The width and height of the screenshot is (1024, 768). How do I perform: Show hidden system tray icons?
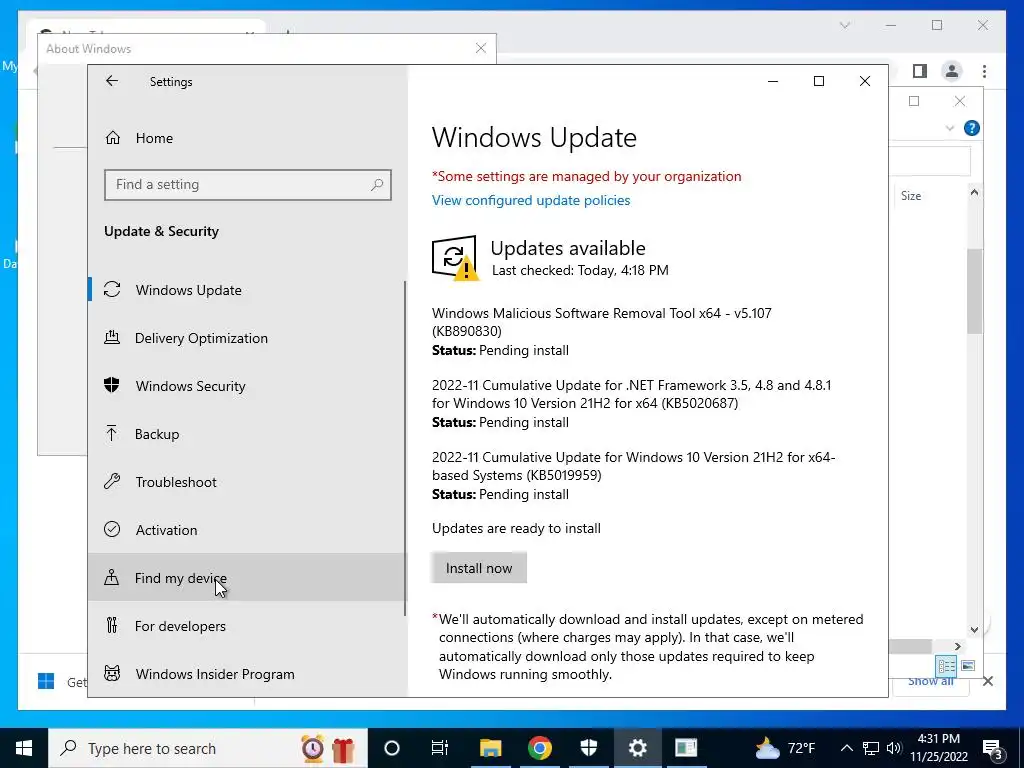coord(846,748)
